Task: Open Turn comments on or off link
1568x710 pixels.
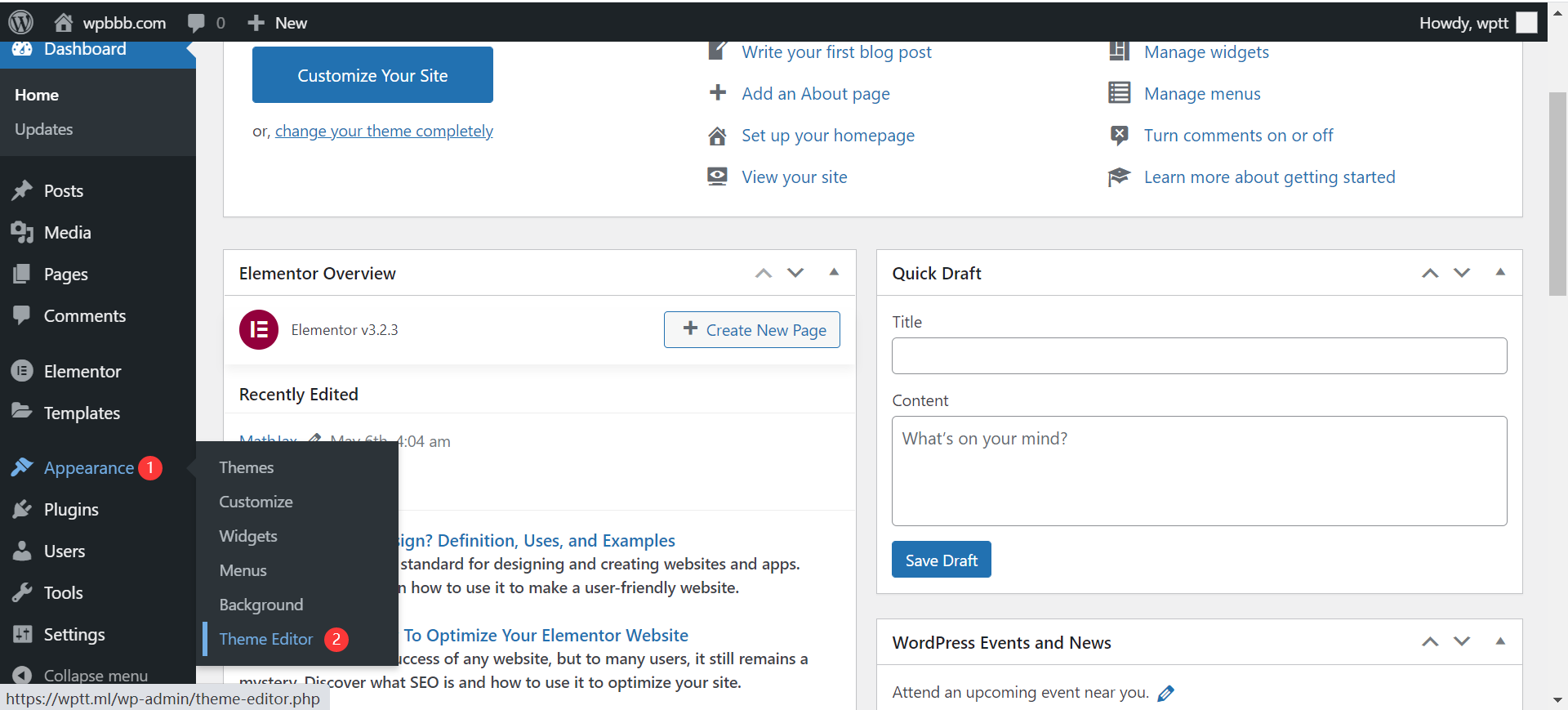Action: coord(1238,135)
